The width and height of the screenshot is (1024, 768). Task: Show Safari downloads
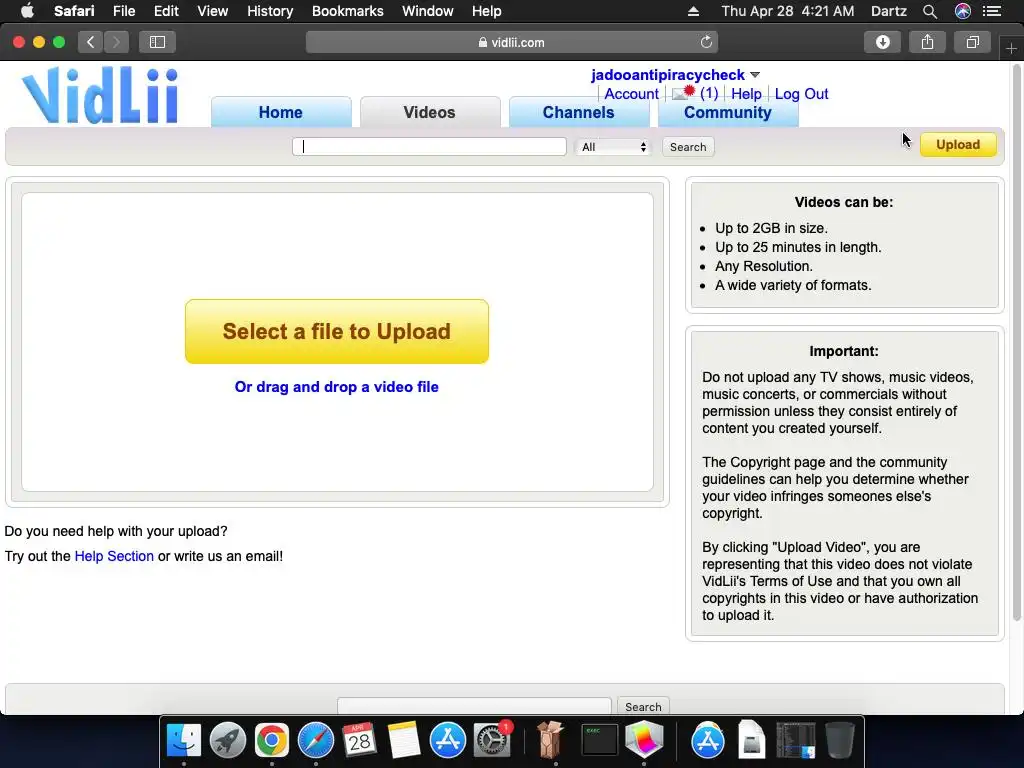[x=882, y=42]
